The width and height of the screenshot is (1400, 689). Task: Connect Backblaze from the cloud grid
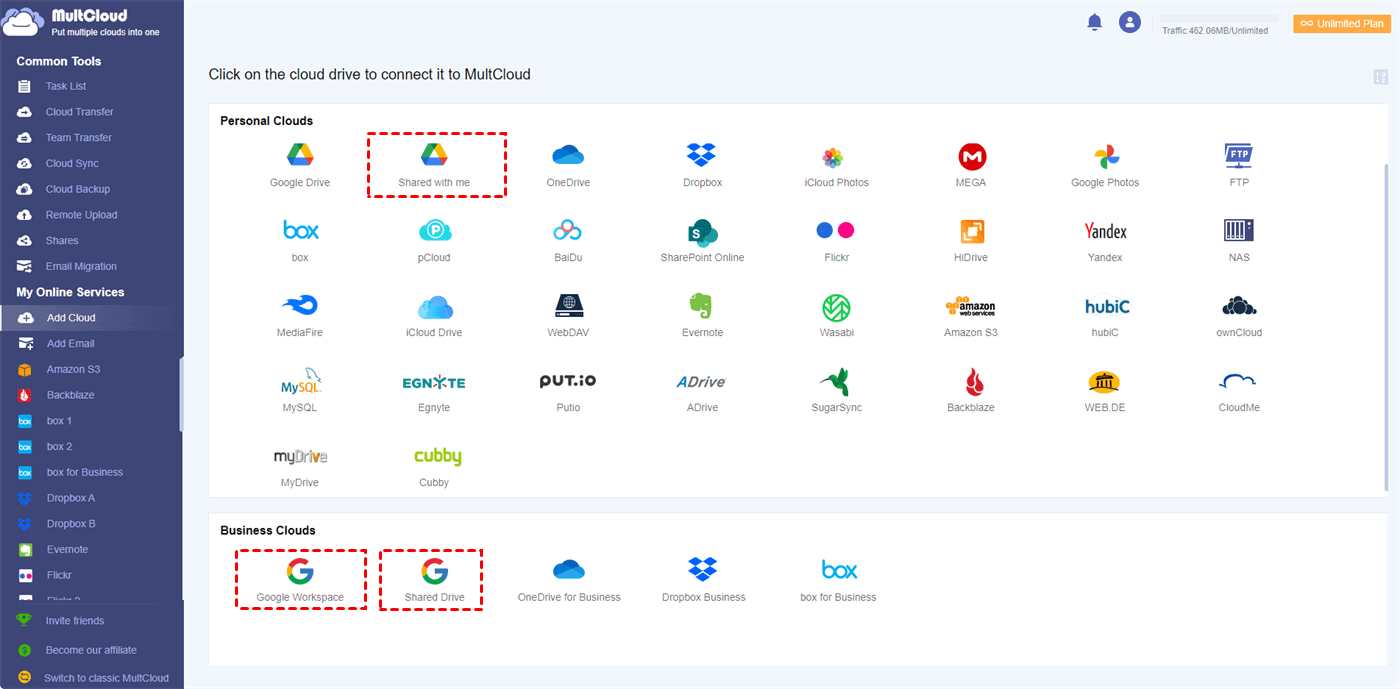pos(971,390)
